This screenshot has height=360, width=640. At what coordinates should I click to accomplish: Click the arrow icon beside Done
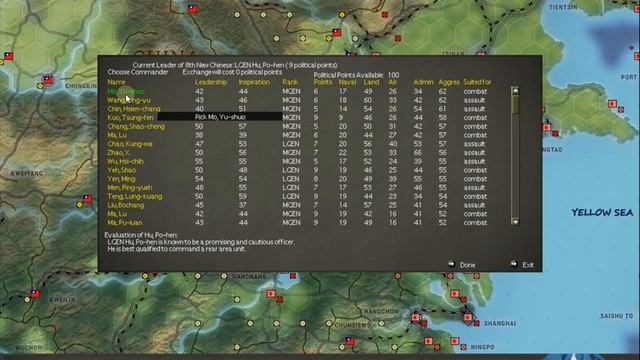tap(451, 264)
